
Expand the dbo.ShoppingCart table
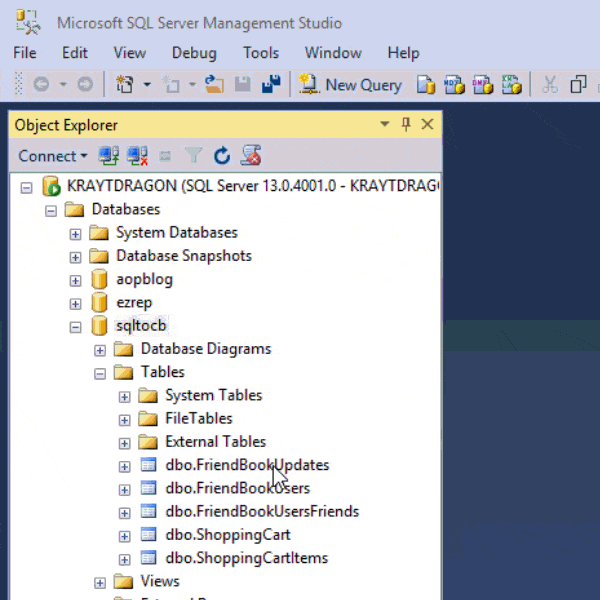click(x=124, y=536)
